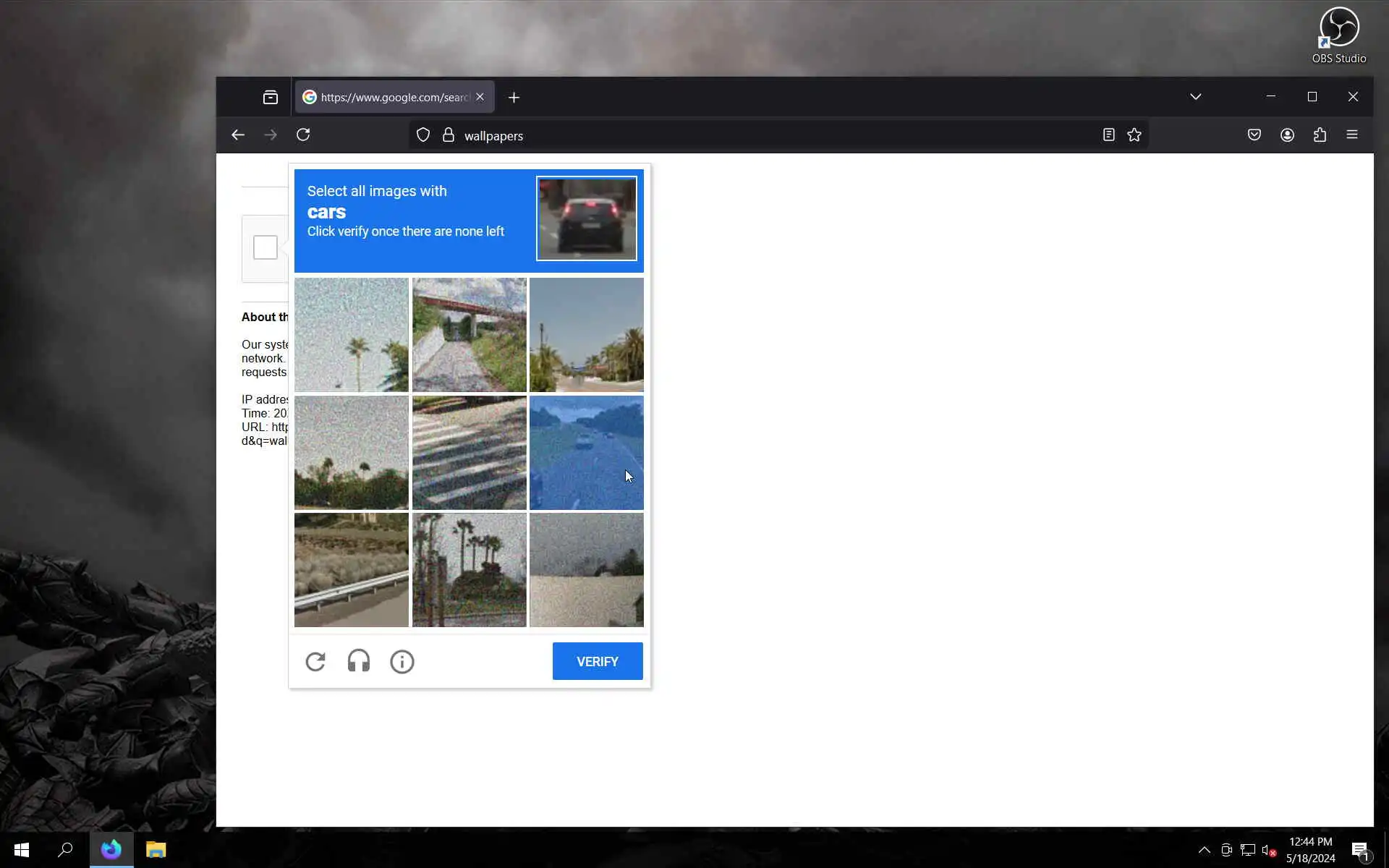Check the I'm not a robot checkbox
The width and height of the screenshot is (1389, 868).
tap(266, 247)
